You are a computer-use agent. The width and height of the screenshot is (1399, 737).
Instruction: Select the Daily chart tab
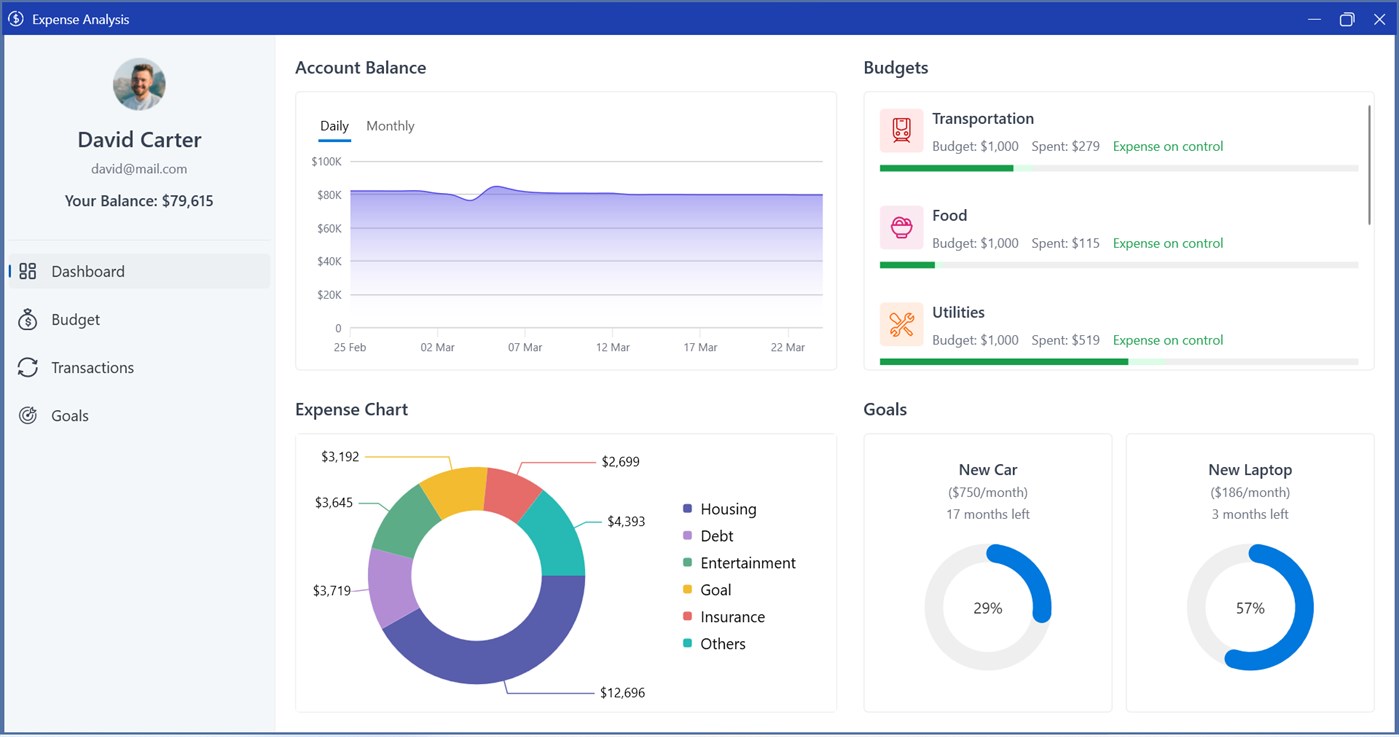[x=334, y=126]
